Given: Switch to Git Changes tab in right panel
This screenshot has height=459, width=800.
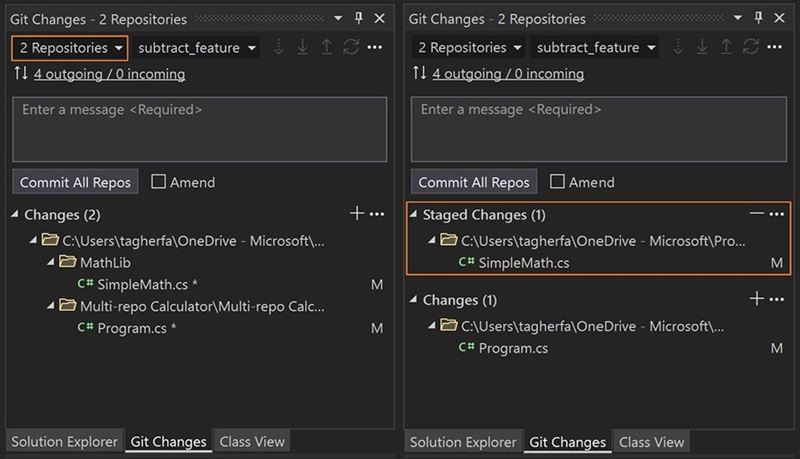Looking at the screenshot, I should (x=567, y=442).
